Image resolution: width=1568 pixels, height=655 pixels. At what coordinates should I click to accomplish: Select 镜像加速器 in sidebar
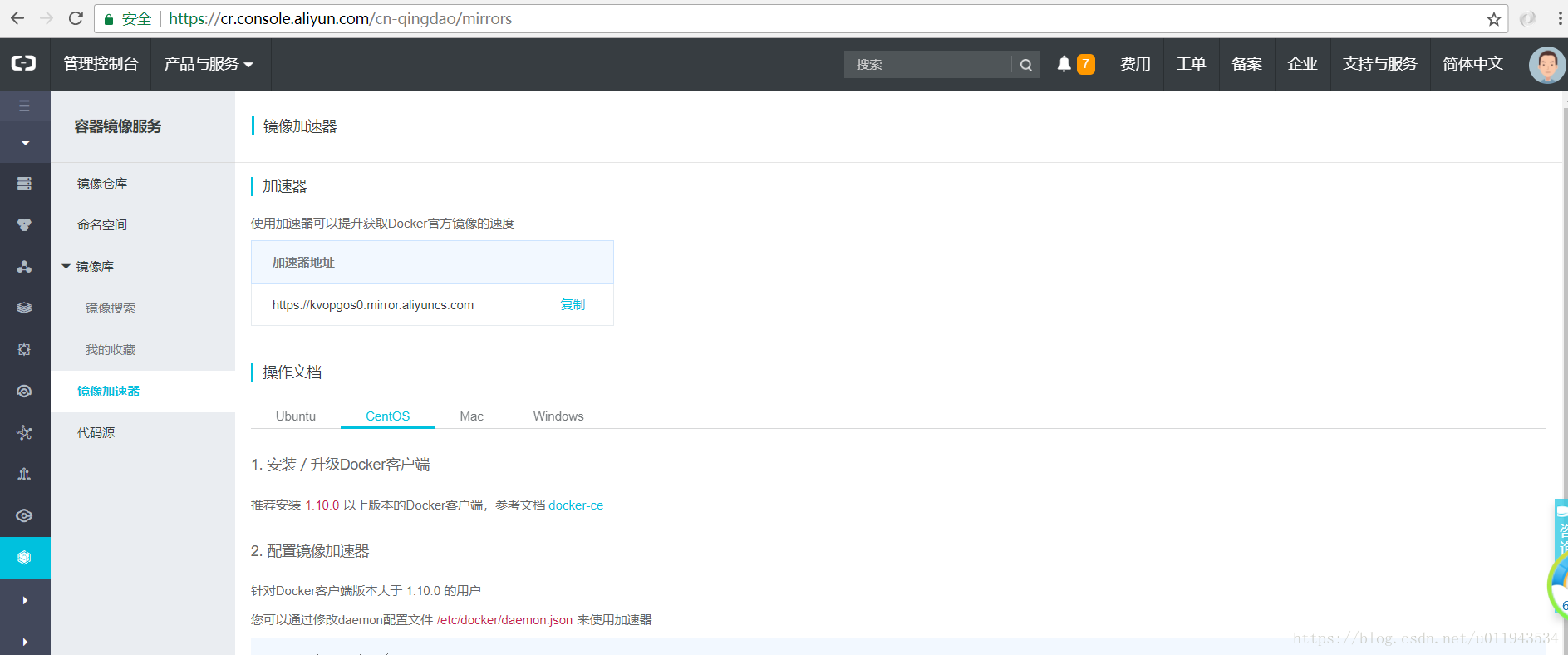point(109,391)
